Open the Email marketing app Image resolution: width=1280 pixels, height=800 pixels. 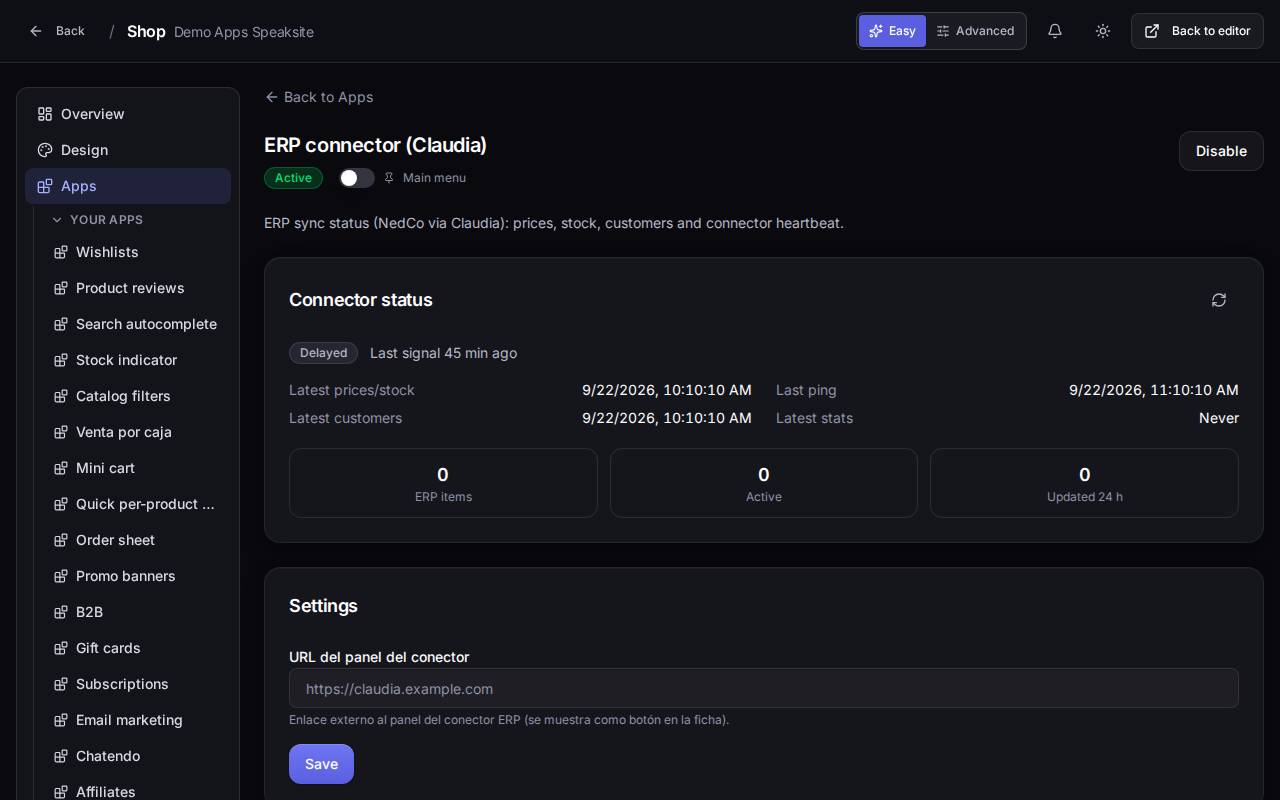click(x=136, y=720)
